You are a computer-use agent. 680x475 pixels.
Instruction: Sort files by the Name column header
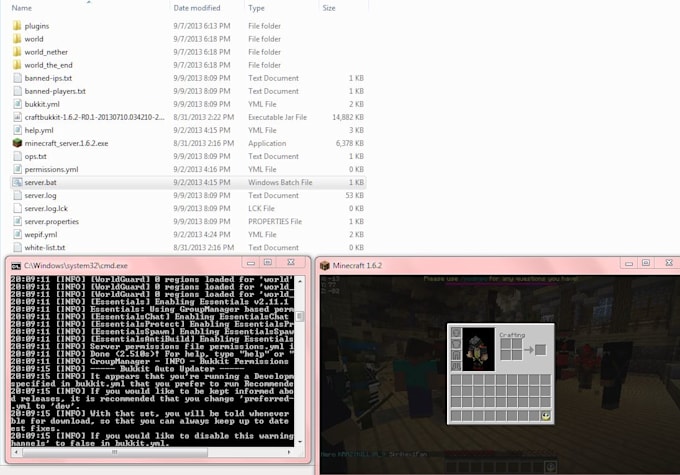(x=22, y=8)
